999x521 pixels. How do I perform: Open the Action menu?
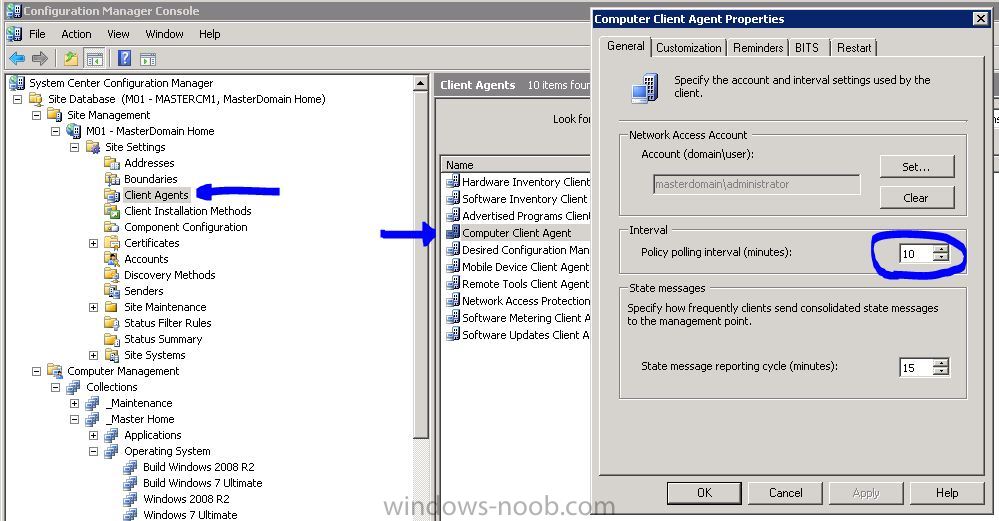pos(76,34)
